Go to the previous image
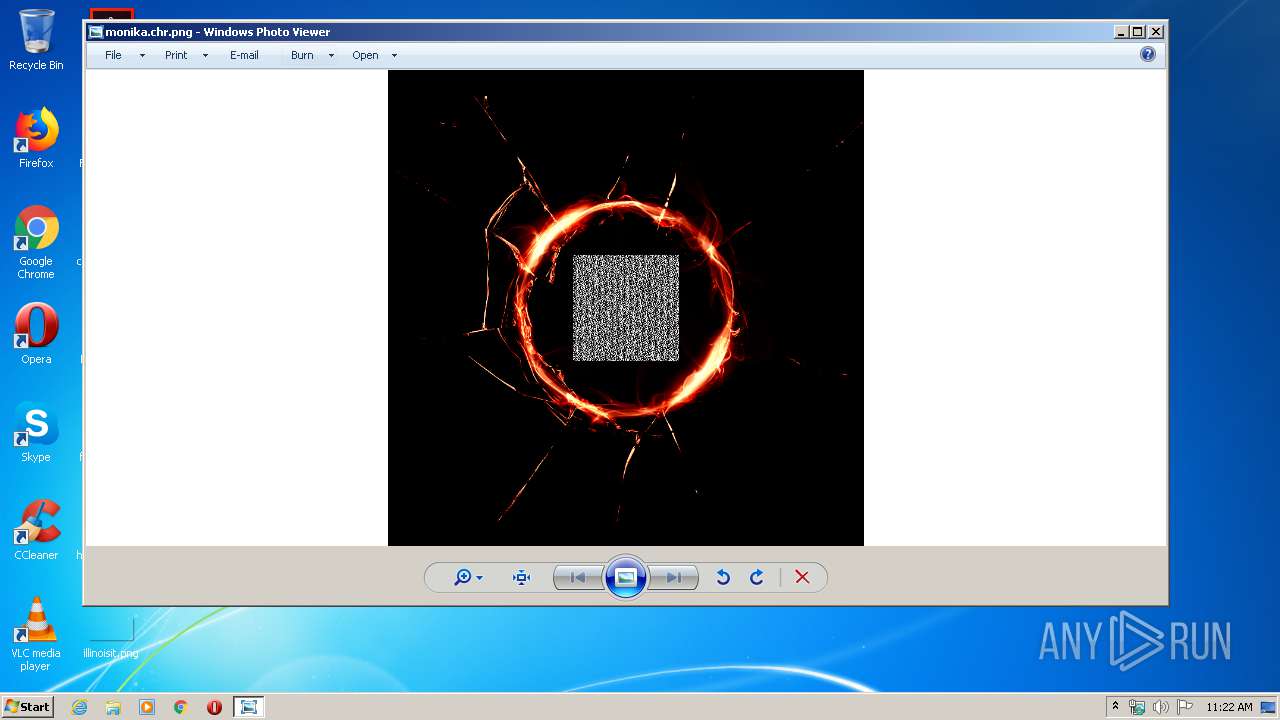The width and height of the screenshot is (1280, 720). click(x=578, y=577)
